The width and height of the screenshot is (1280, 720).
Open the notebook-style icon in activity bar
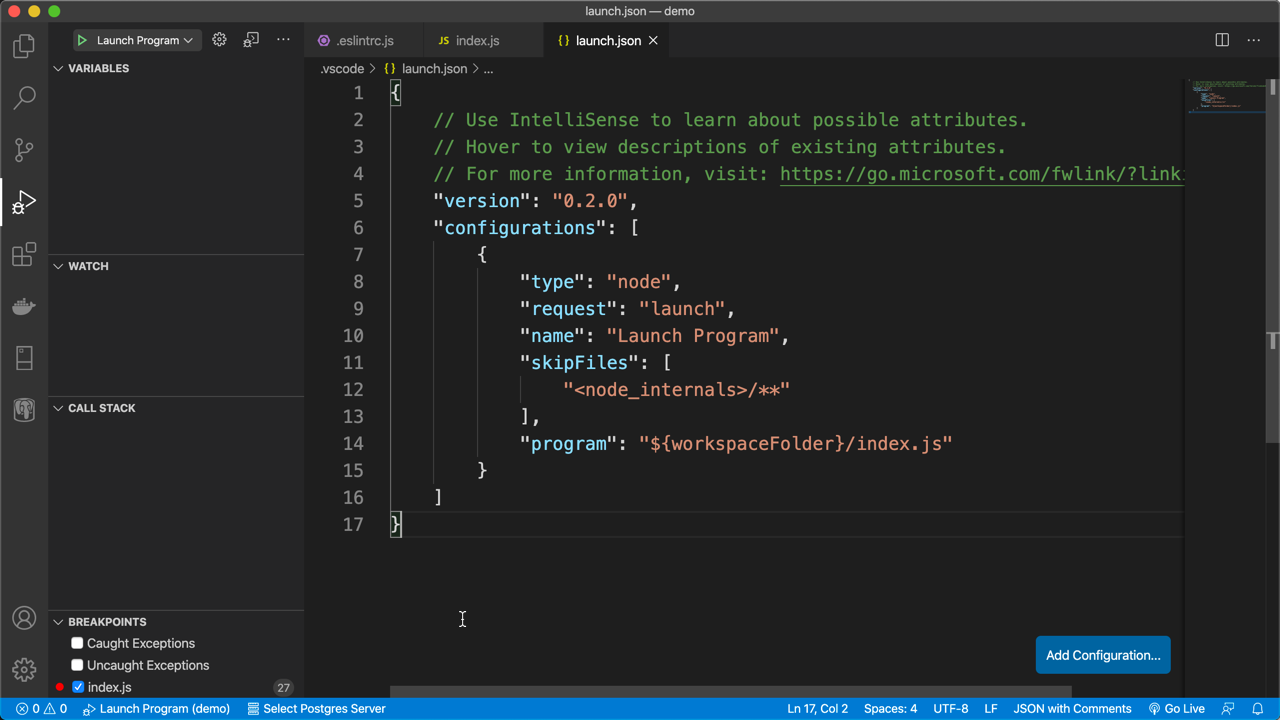click(24, 358)
